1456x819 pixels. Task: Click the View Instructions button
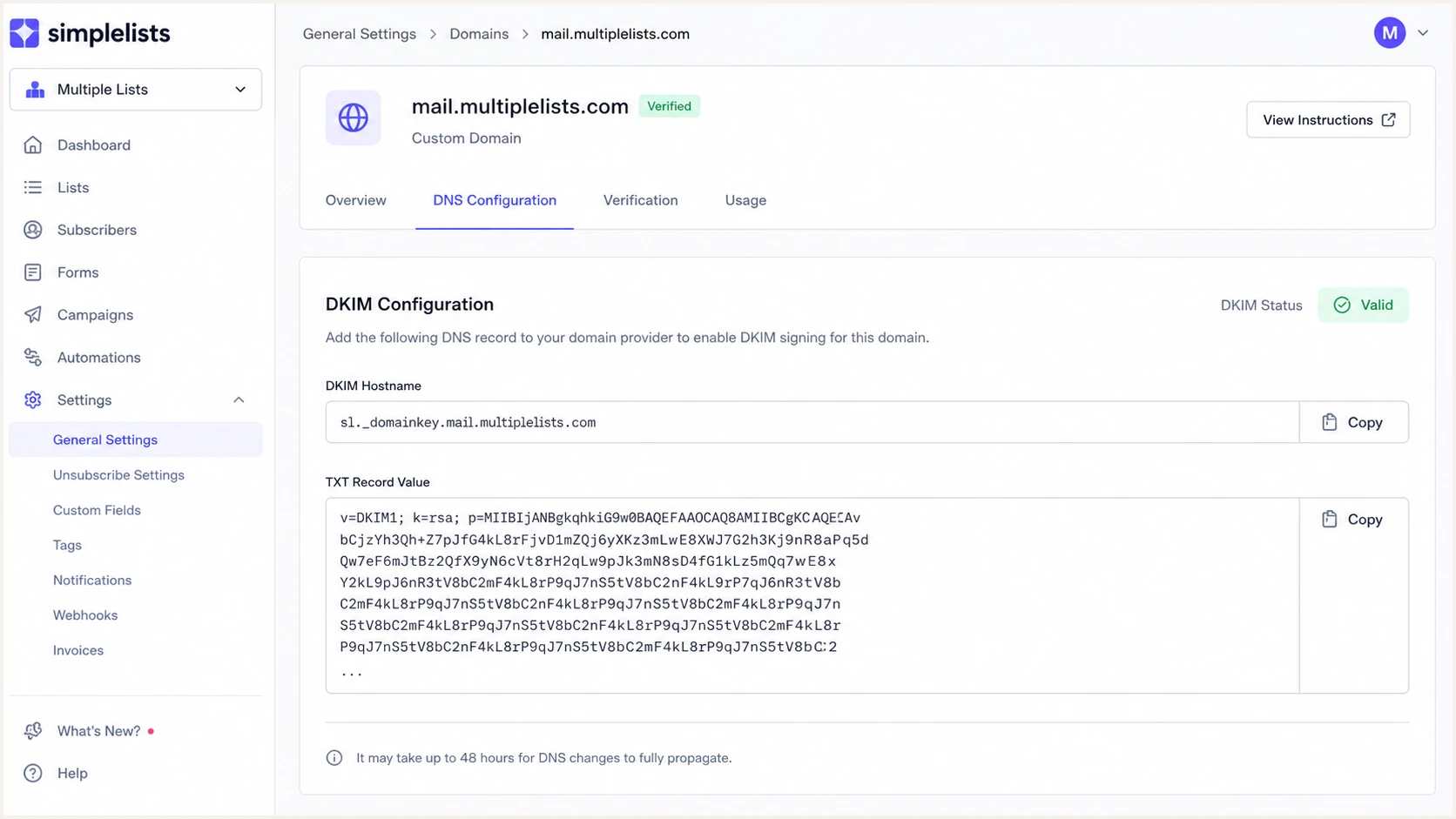tap(1328, 120)
